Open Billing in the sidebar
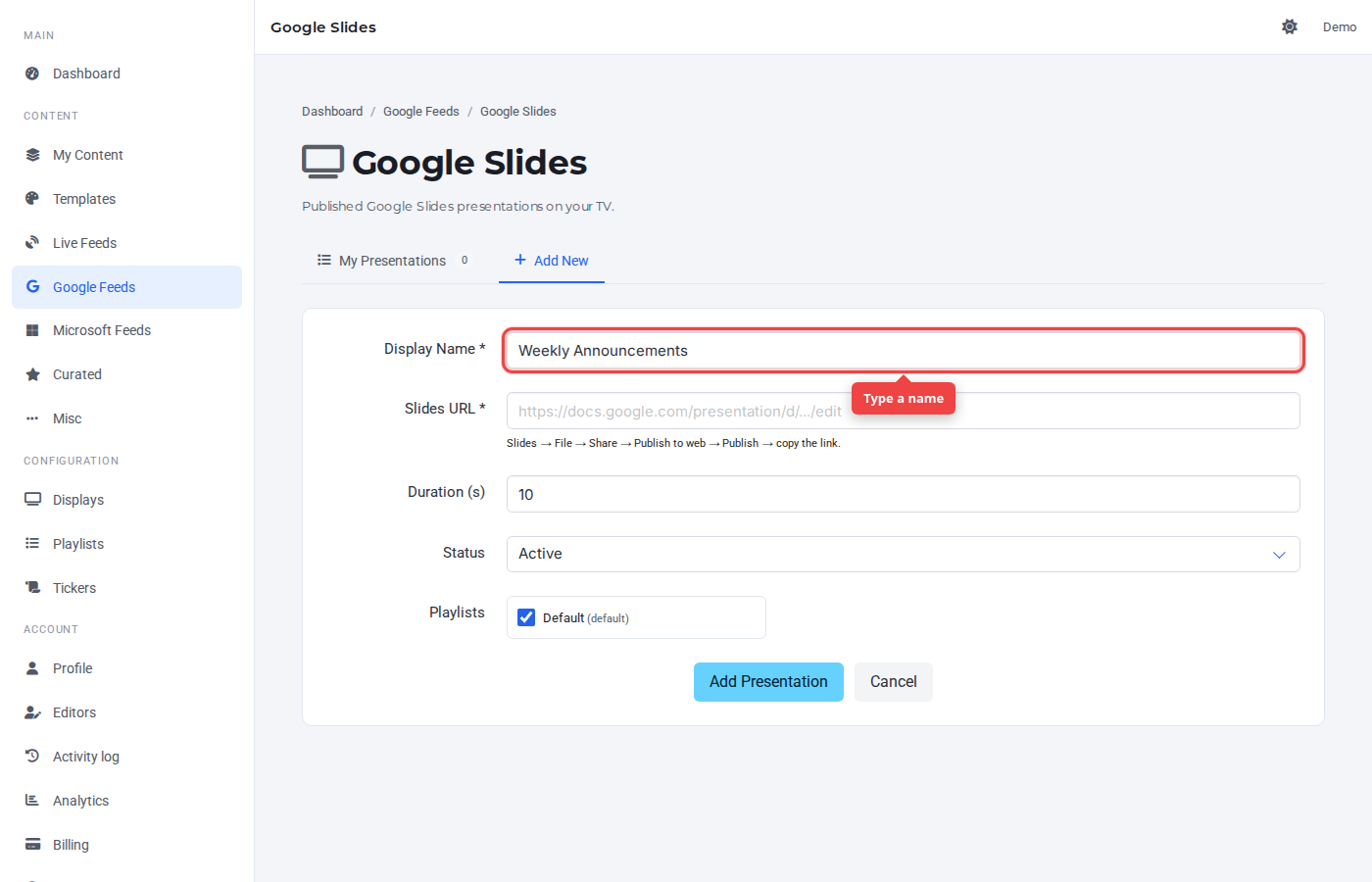The image size is (1372, 882). pos(126,845)
